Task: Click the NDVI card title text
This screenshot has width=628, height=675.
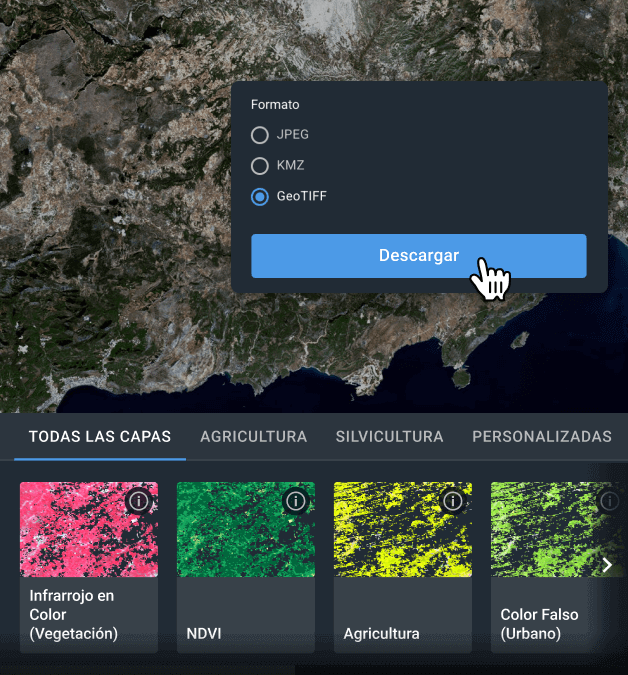Action: pos(204,634)
